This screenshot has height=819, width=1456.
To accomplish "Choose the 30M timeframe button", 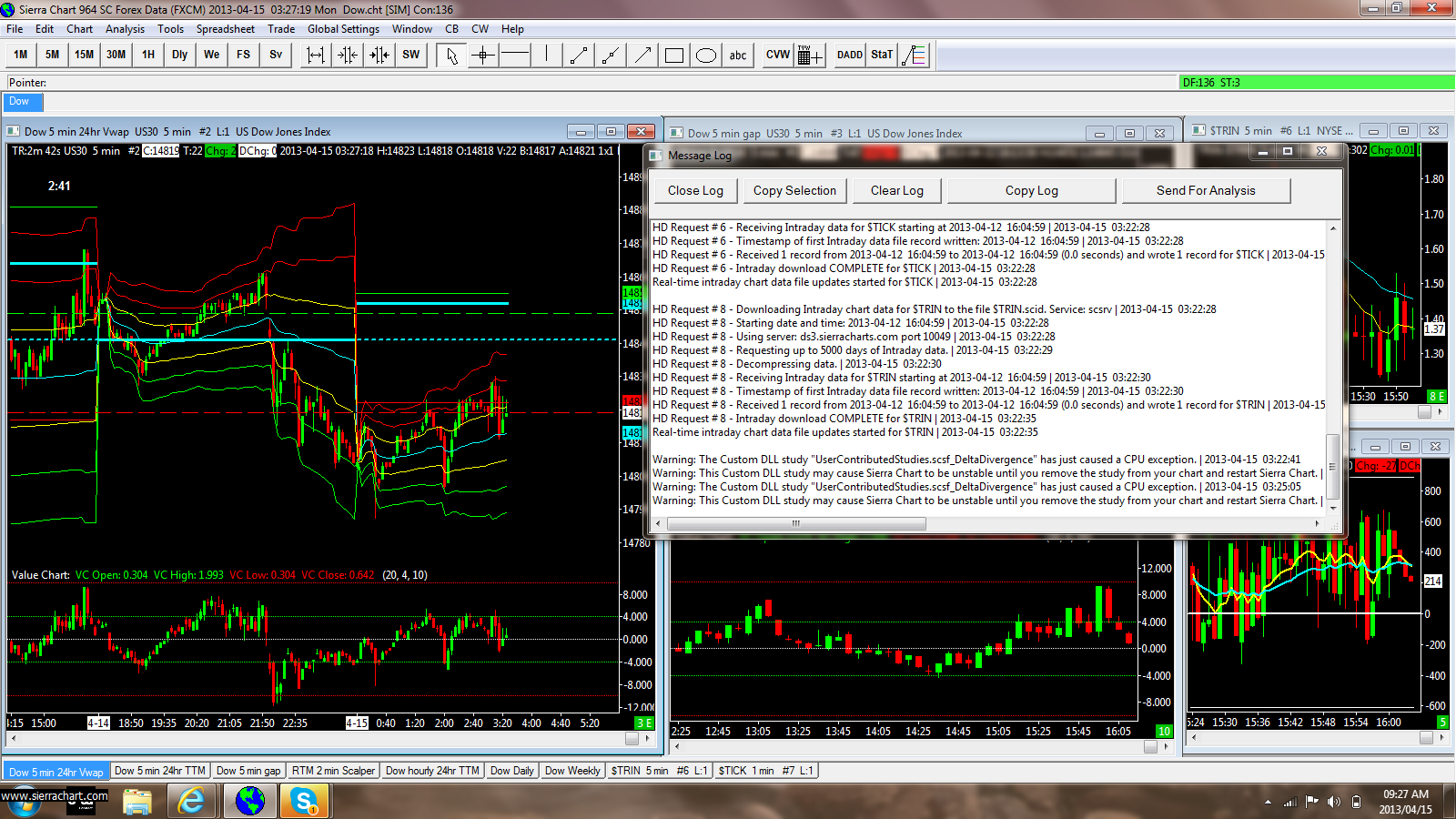I will pyautogui.click(x=116, y=55).
